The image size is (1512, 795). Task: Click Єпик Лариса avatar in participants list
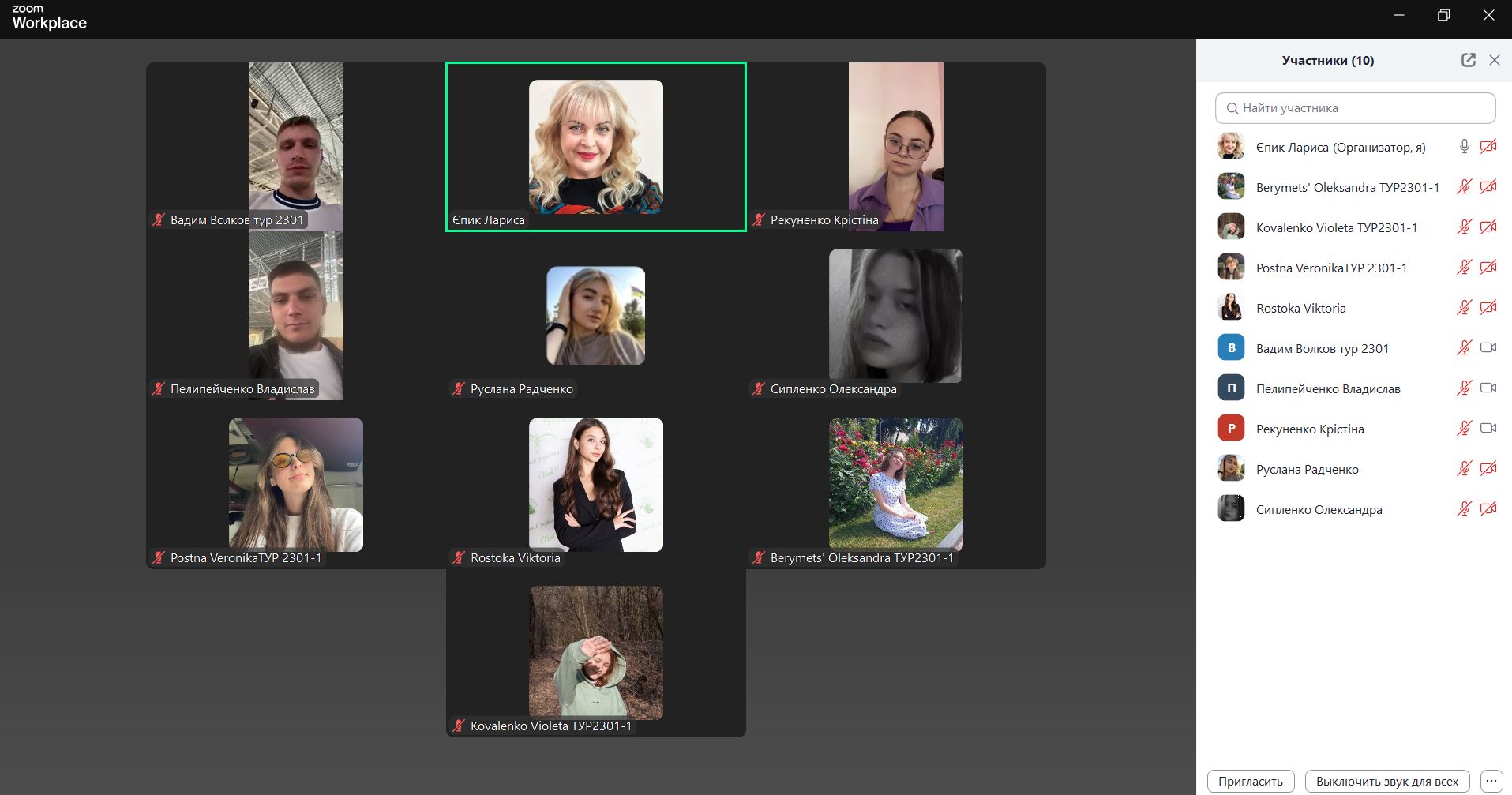tap(1231, 146)
